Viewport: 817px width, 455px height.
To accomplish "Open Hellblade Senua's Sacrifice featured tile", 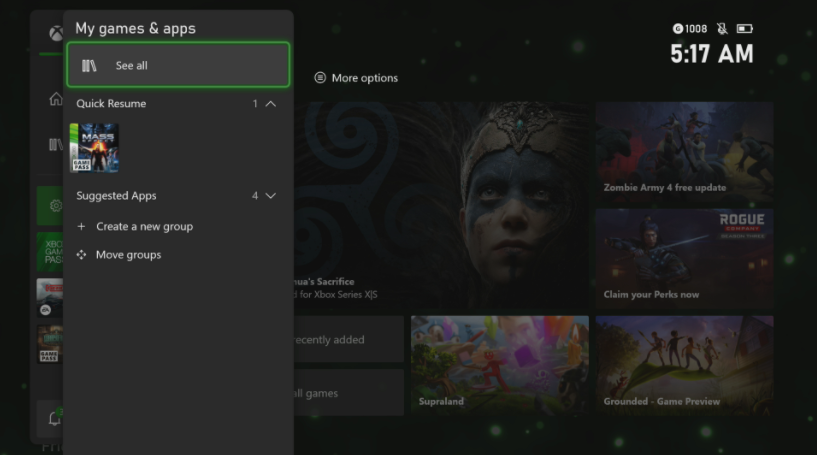I will [x=442, y=205].
